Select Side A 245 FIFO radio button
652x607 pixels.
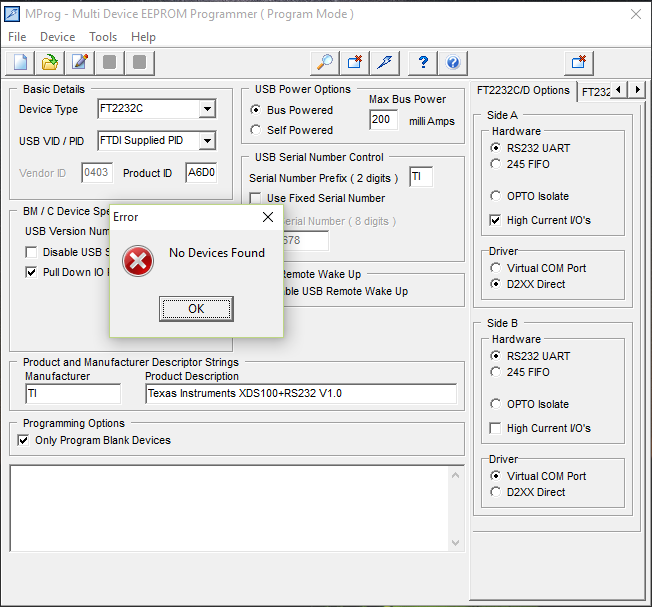(495, 164)
